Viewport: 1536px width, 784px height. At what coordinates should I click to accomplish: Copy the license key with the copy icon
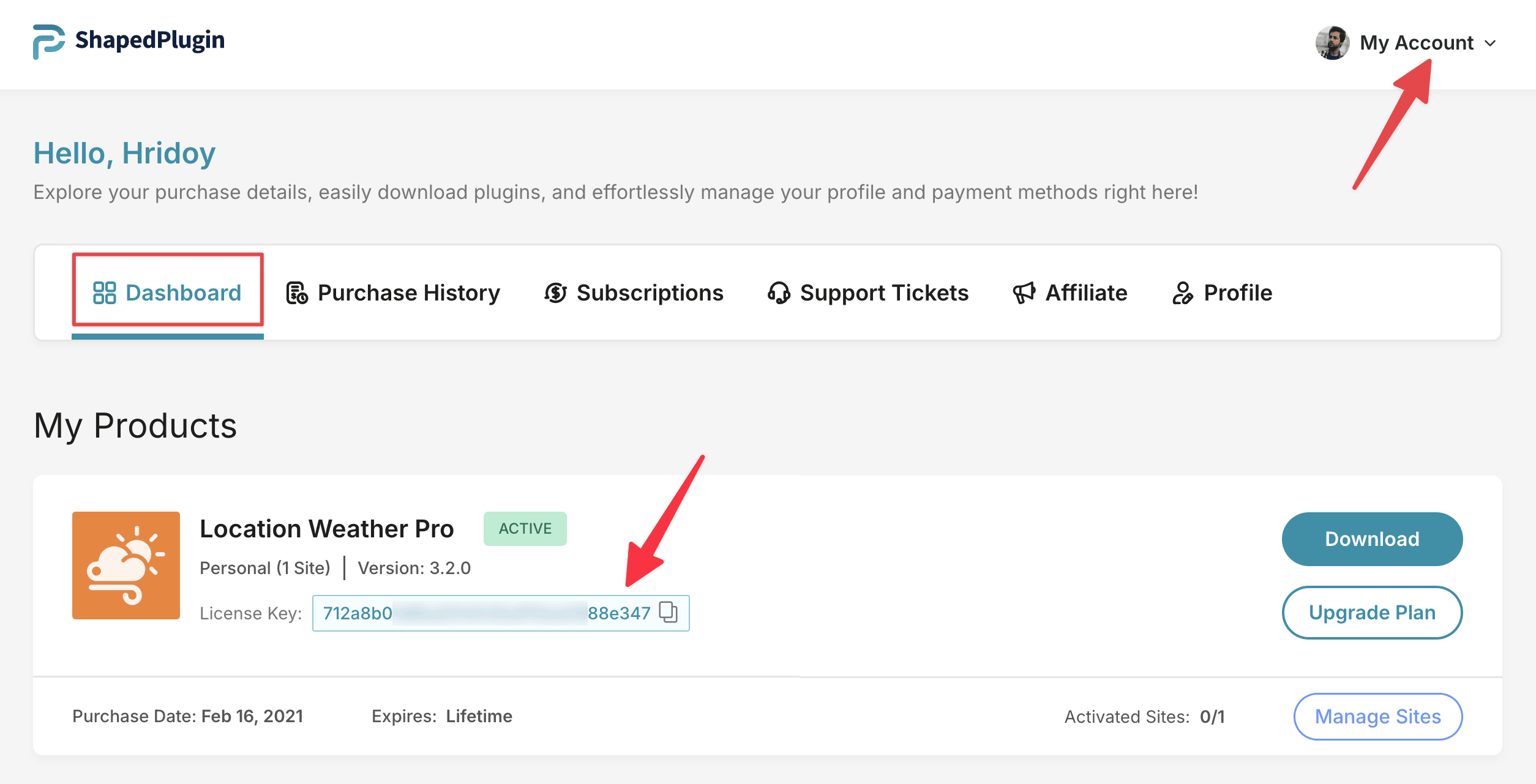coord(668,612)
